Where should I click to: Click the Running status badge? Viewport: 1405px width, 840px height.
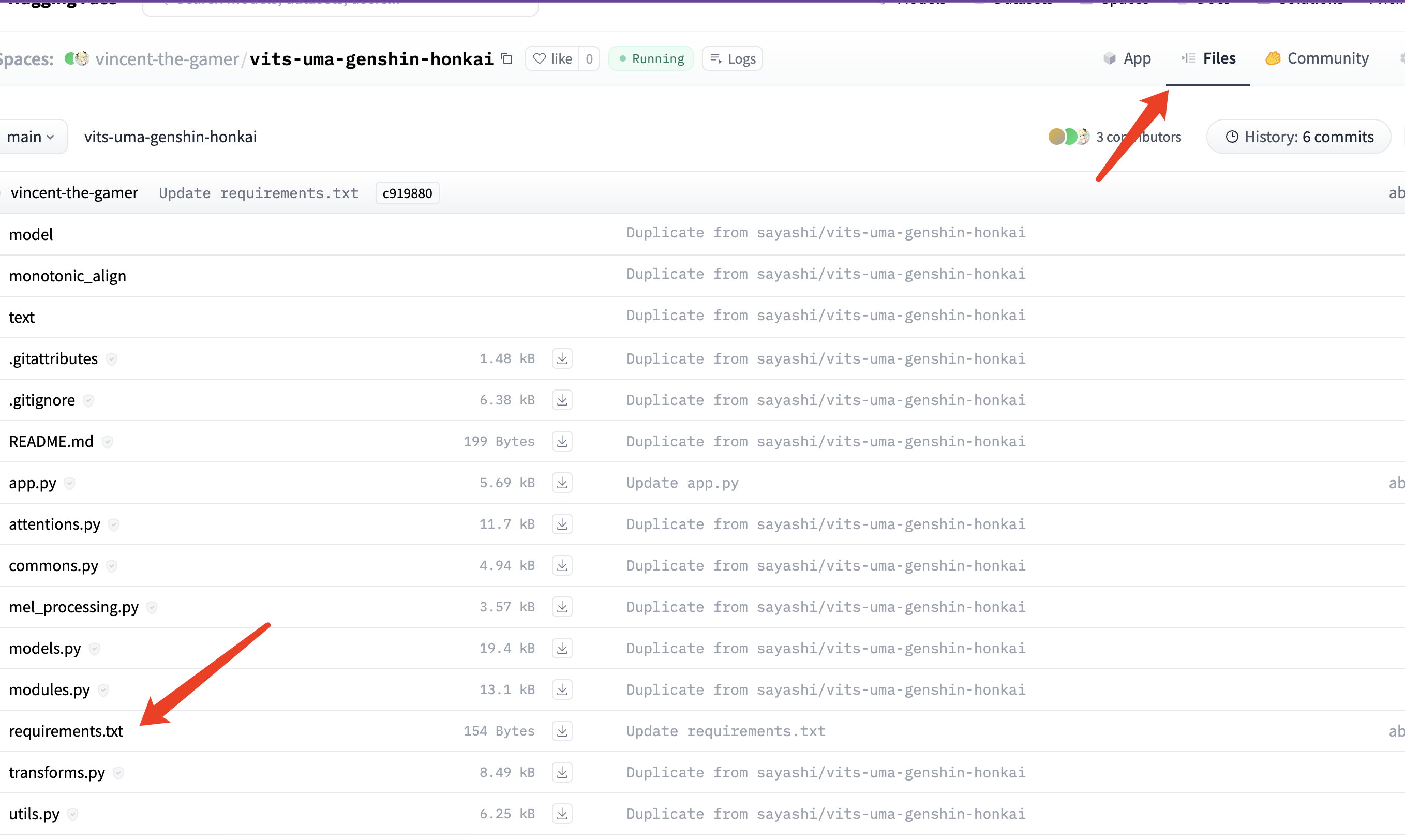click(651, 58)
